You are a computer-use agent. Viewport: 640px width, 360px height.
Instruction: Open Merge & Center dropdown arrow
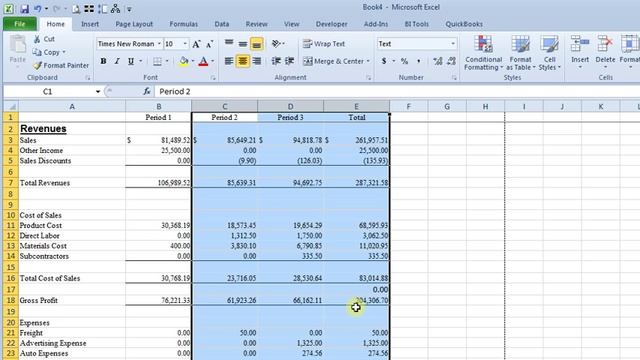368,61
